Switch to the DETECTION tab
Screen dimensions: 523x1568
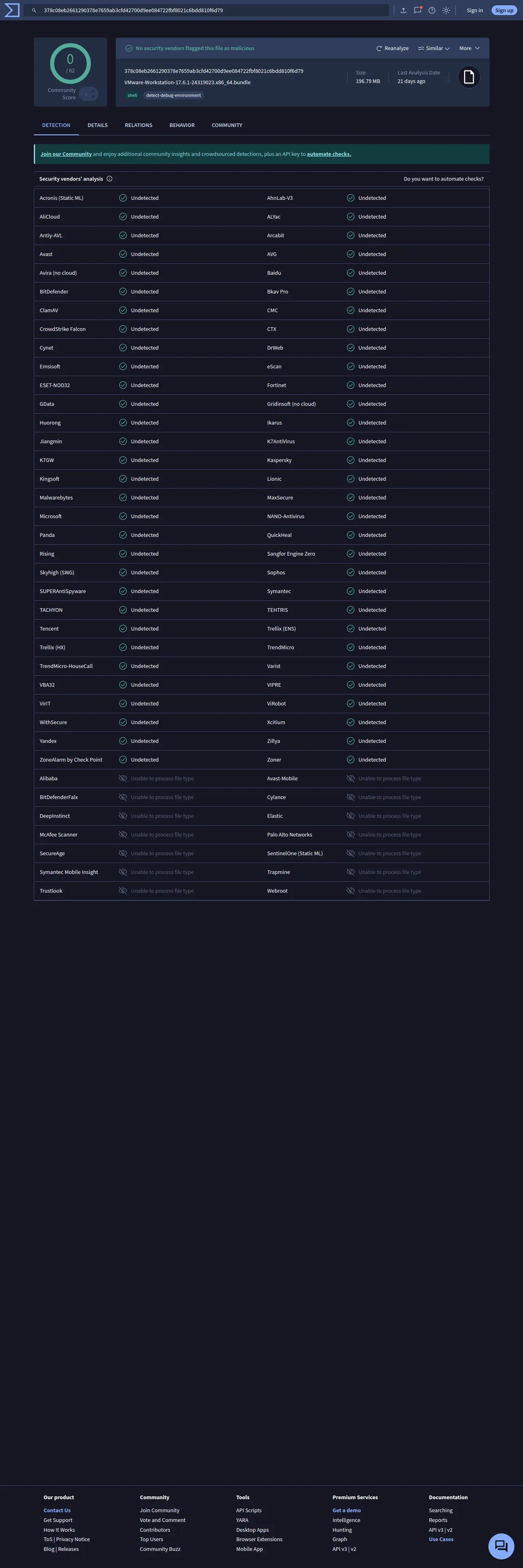(56, 125)
